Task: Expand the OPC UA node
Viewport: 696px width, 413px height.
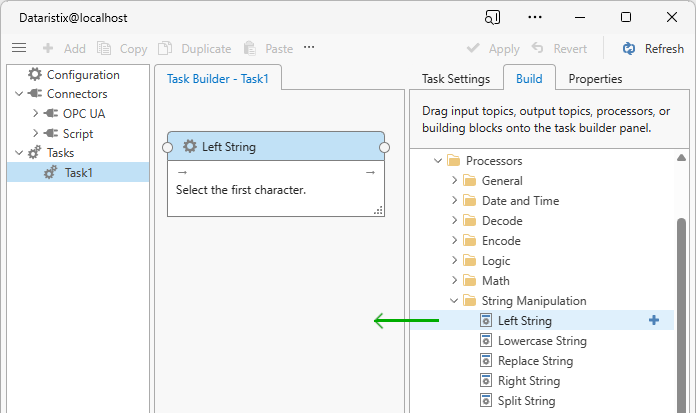Action: click(x=36, y=113)
